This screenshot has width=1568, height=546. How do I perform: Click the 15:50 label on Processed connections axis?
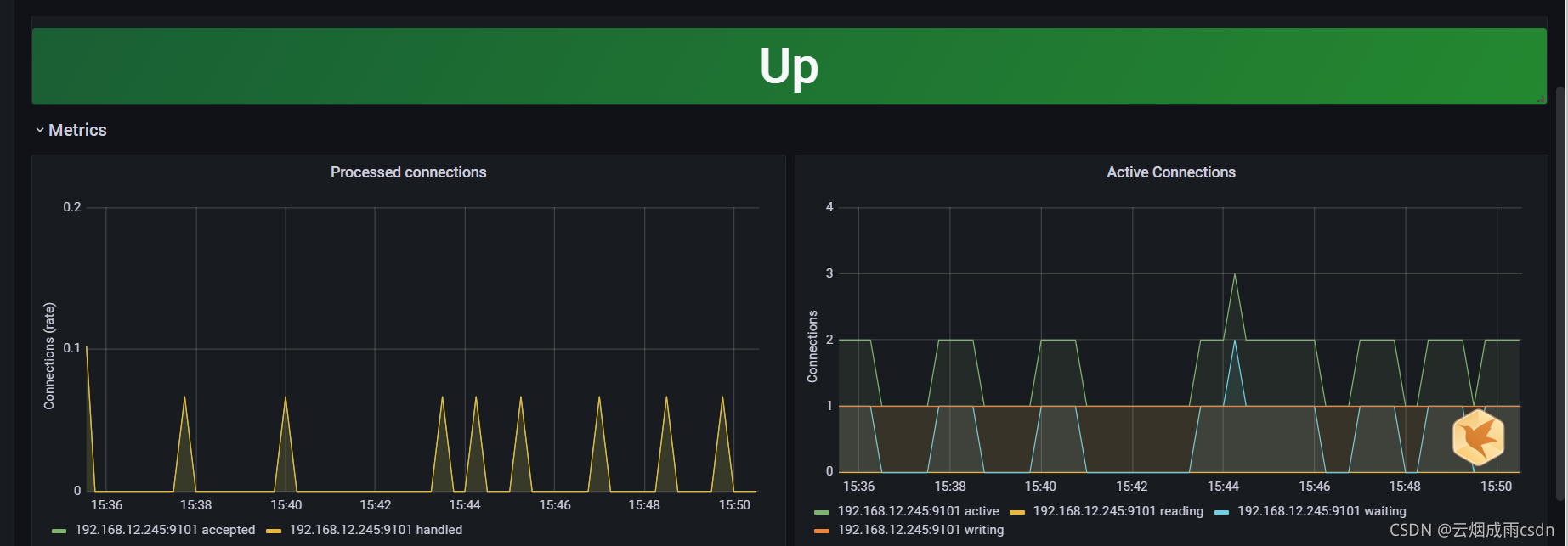pos(734,505)
